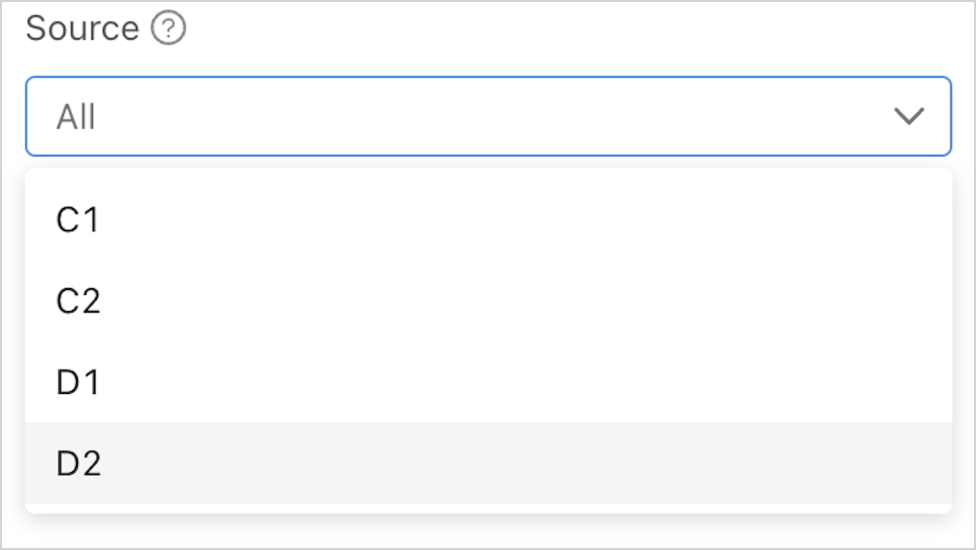Choose the first entry in the Source list
Viewport: 976px width, 550px height.
78,220
